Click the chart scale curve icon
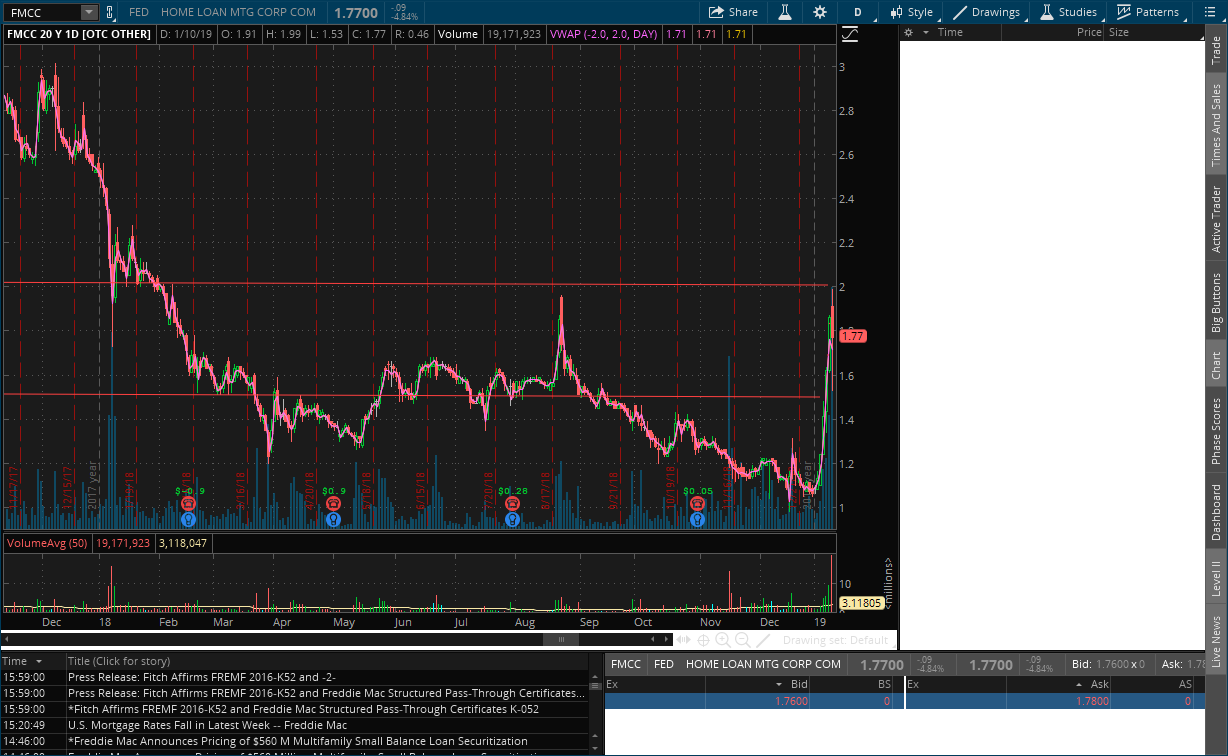This screenshot has width=1228, height=756. 850,33
